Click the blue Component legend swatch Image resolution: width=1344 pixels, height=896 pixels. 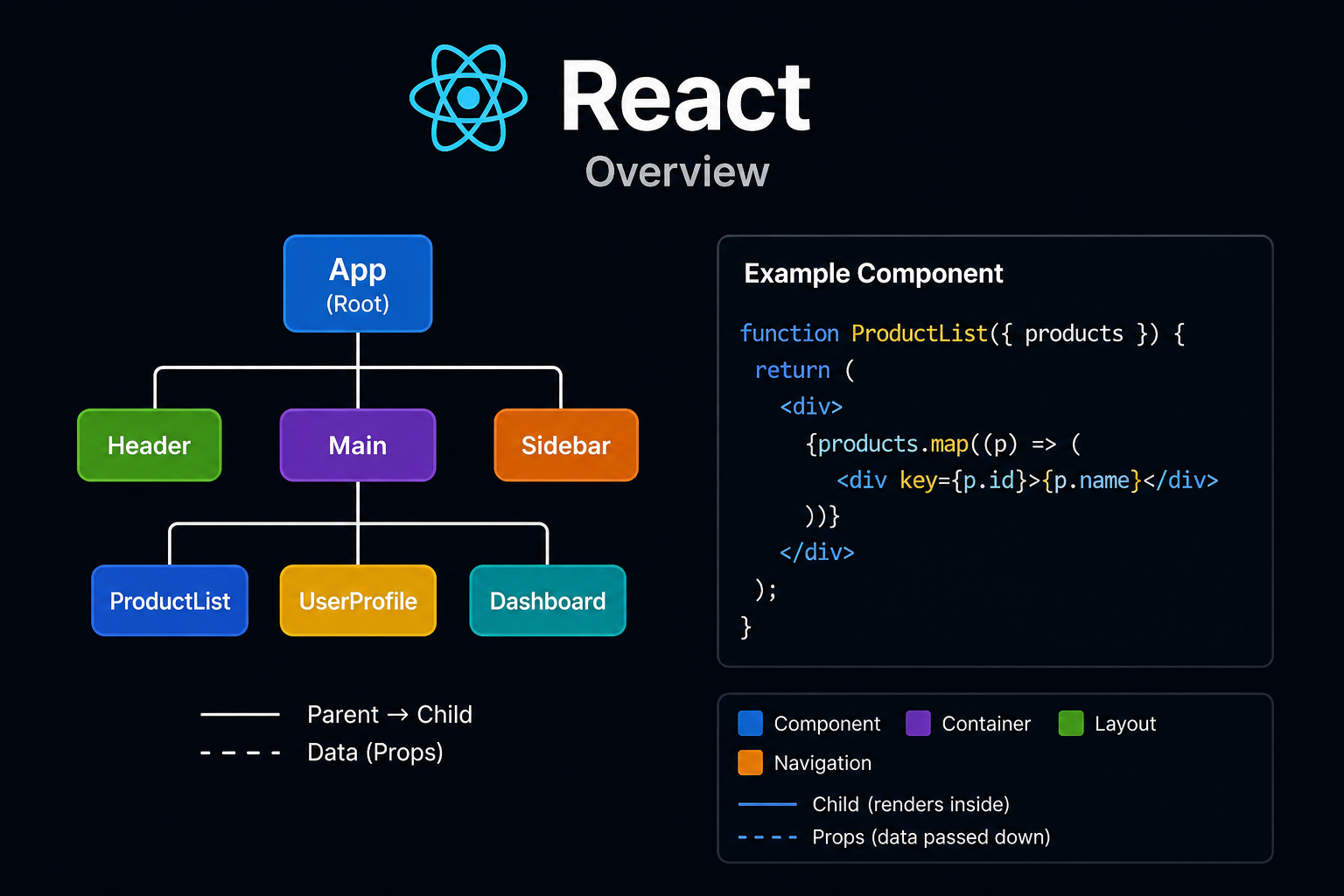point(751,724)
